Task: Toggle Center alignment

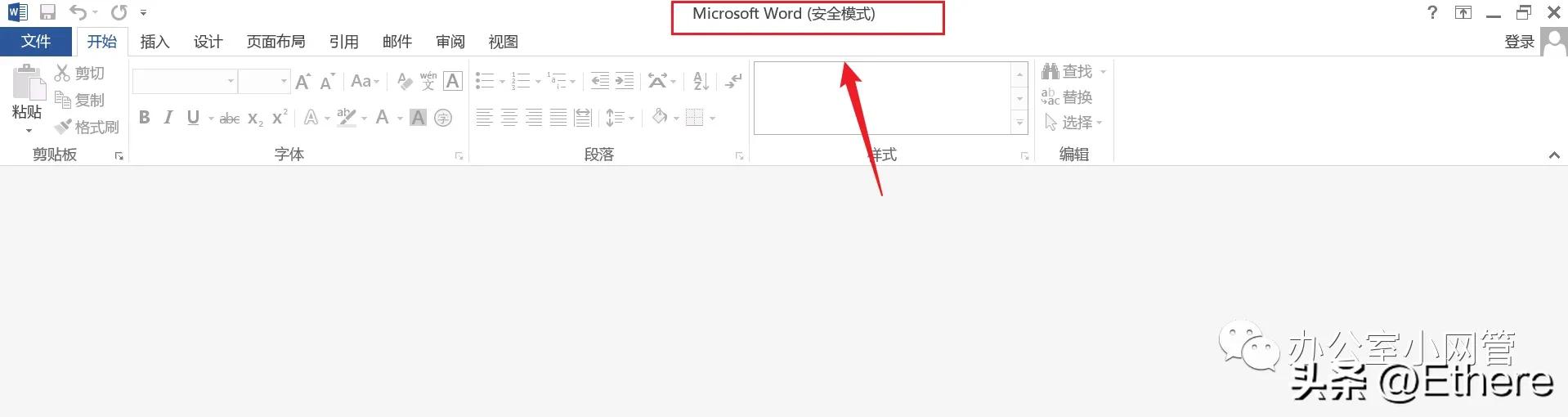Action: (x=508, y=118)
